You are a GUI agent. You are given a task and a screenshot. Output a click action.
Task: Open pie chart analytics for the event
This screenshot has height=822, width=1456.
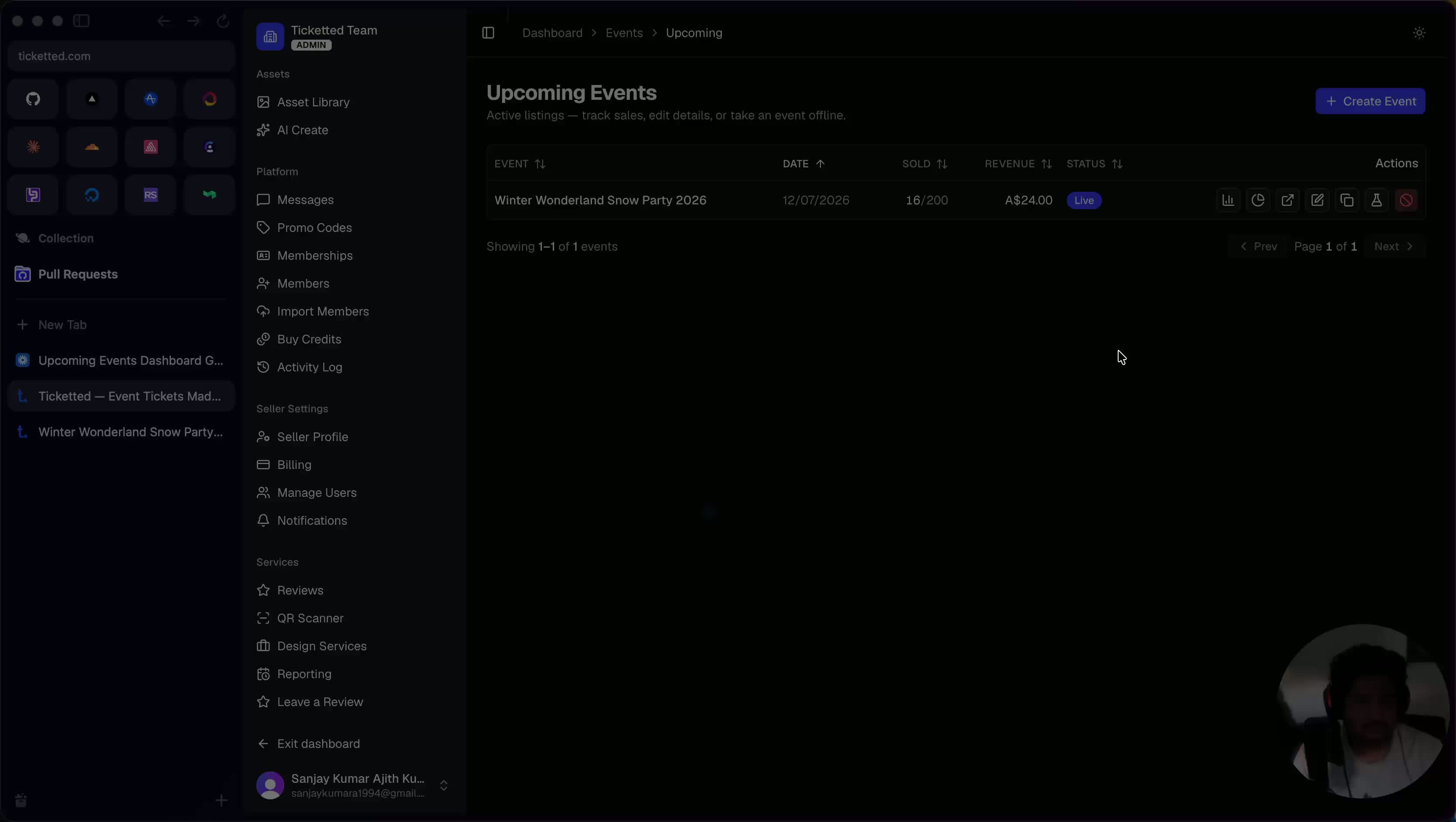(1258, 200)
